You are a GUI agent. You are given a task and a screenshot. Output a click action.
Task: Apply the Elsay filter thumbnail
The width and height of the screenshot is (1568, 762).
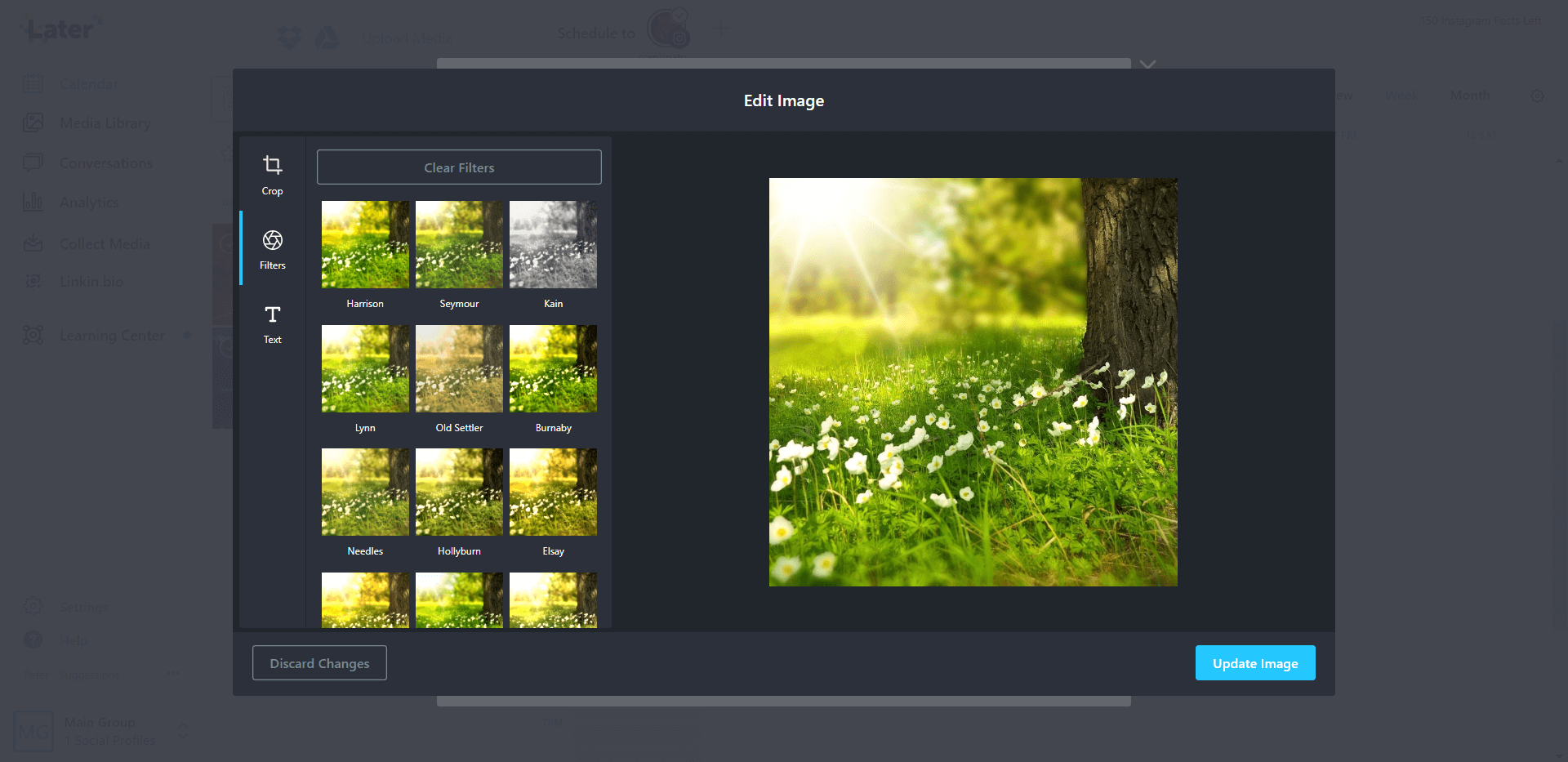553,492
